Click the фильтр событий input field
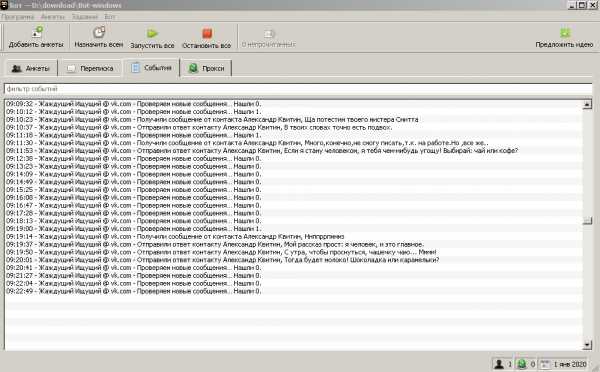The width and height of the screenshot is (600, 372). pos(298,89)
